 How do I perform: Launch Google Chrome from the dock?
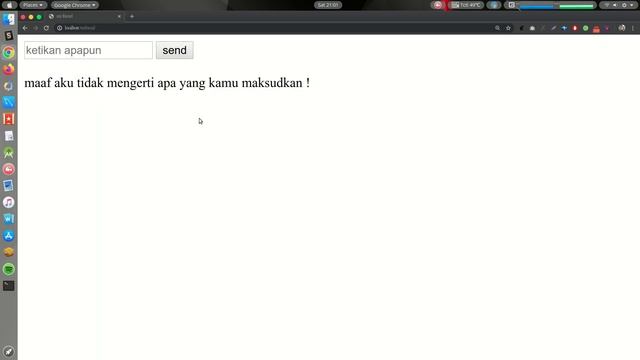click(x=9, y=52)
